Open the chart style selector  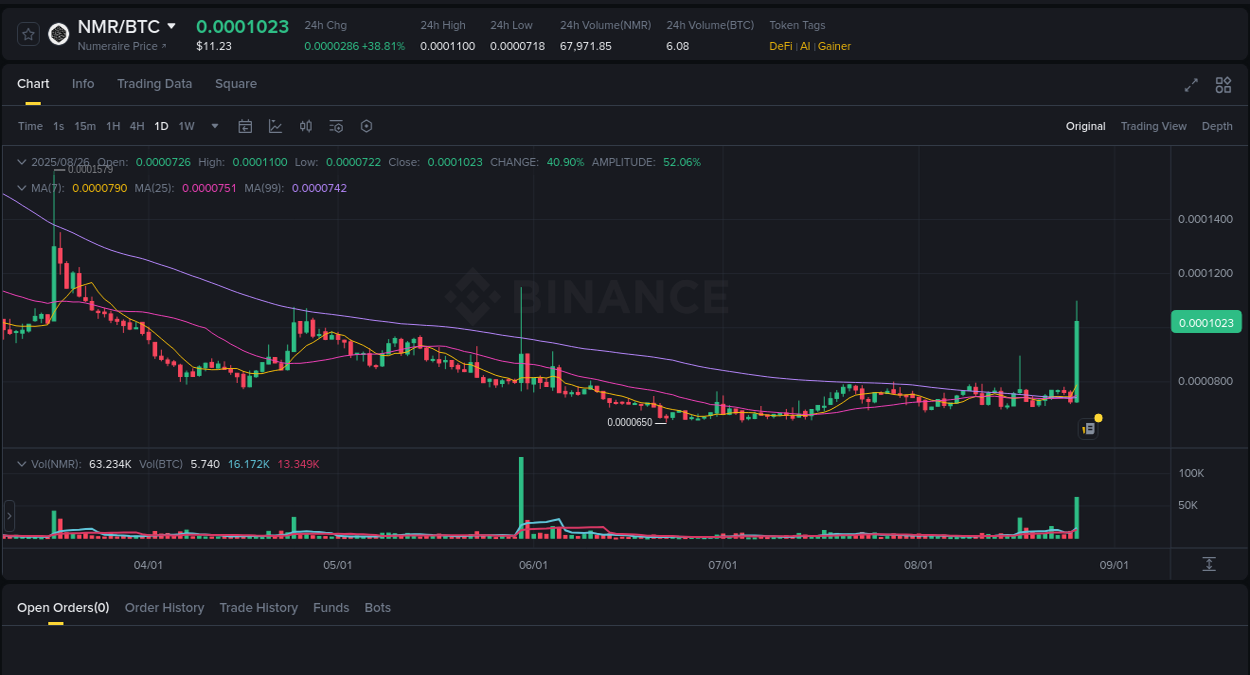click(x=274, y=126)
